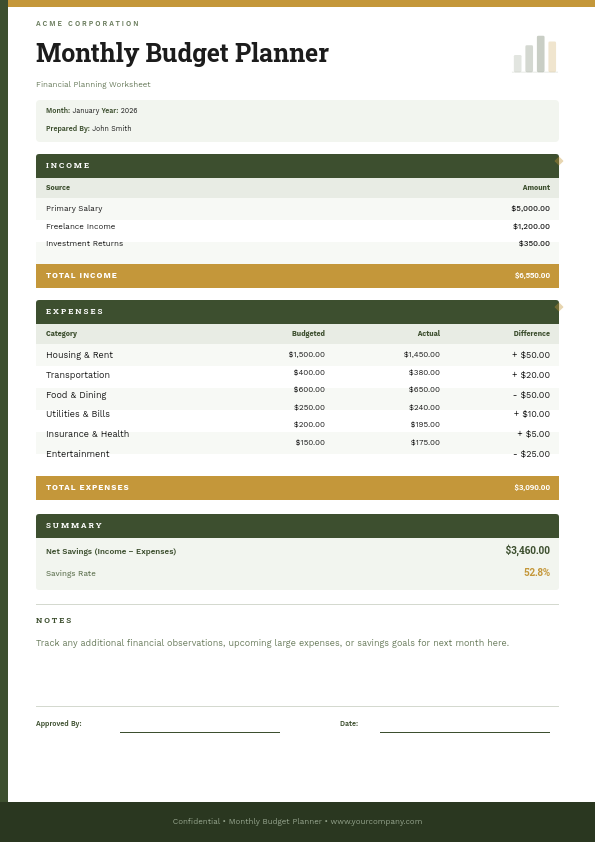Click the TOTAL INCOME label
Viewport: 595px width, 842px height.
[x=82, y=275]
